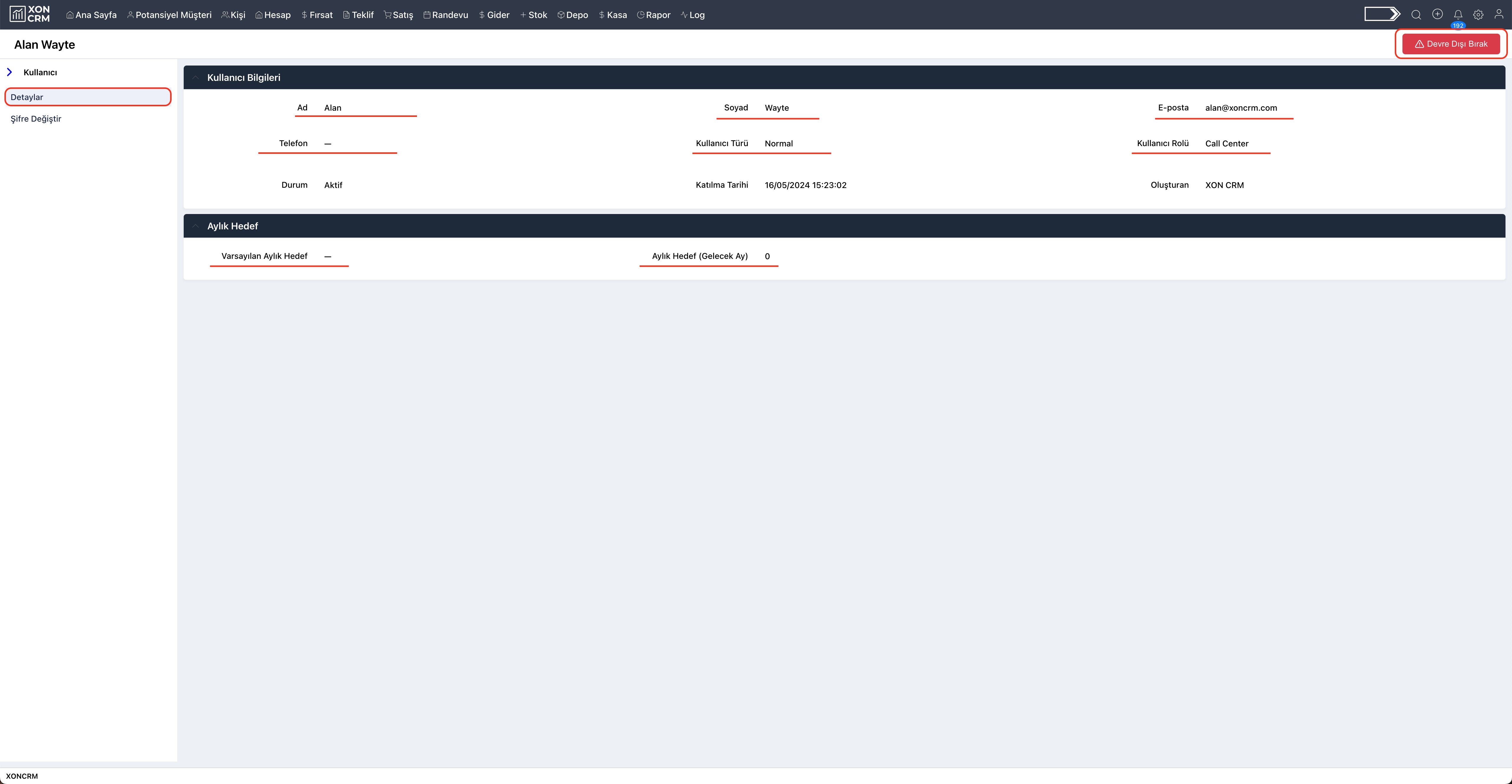The width and height of the screenshot is (1512, 784).
Task: Go to Potansiyel Müşteri
Action: (169, 15)
